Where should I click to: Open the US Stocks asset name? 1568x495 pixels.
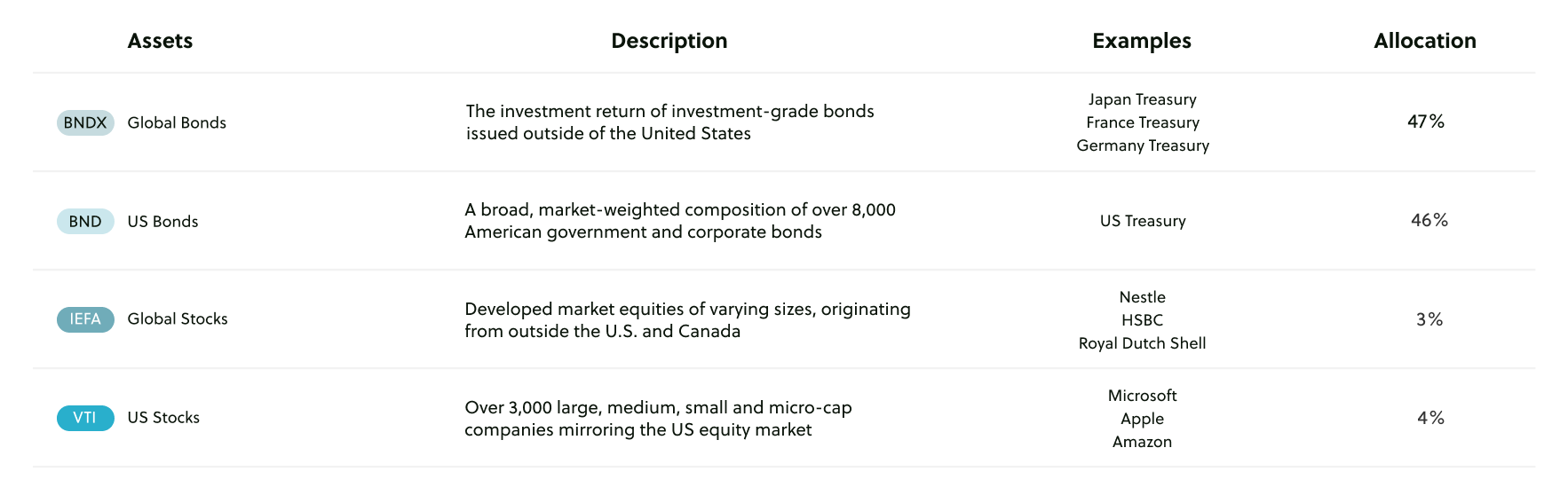163,417
